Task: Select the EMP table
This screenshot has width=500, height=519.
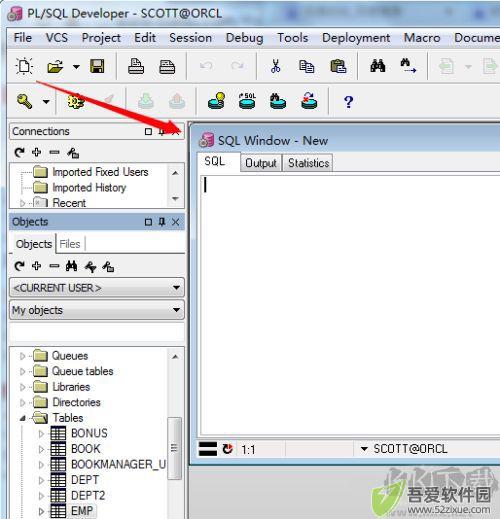Action: pyautogui.click(x=82, y=511)
